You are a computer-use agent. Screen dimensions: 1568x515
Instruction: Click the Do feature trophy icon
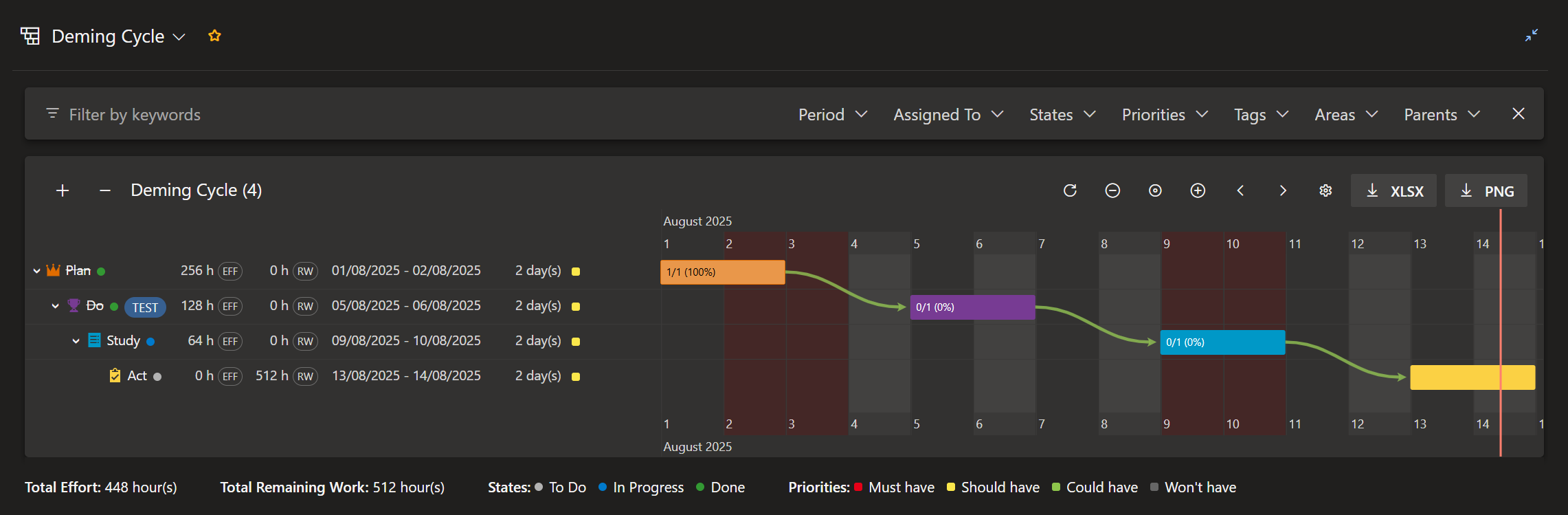tap(74, 305)
